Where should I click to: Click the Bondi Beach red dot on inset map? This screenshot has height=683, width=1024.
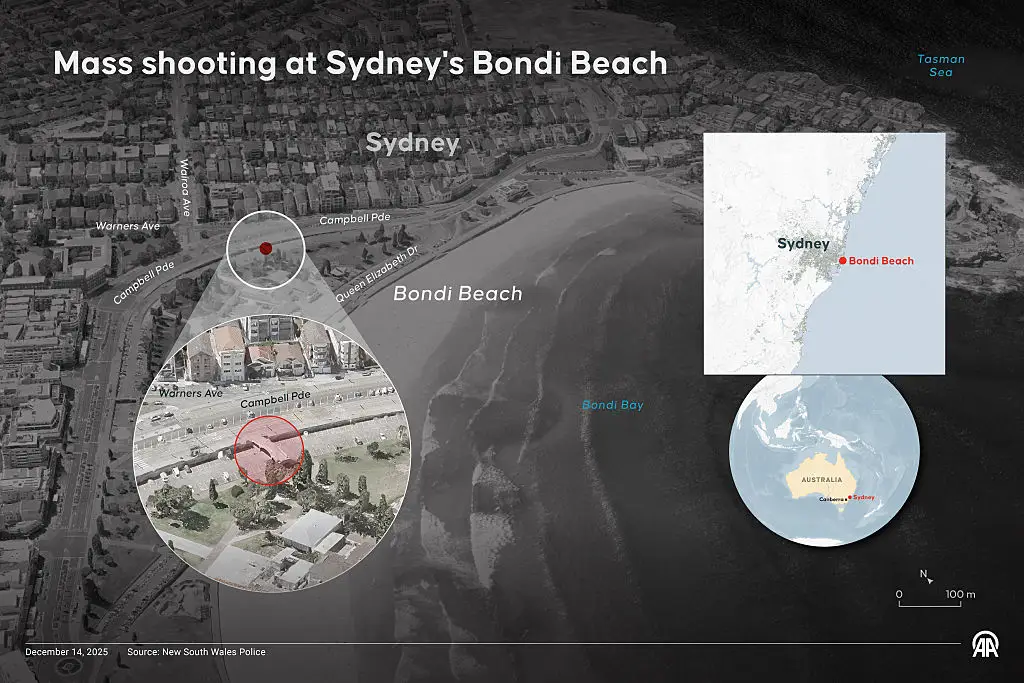(843, 261)
